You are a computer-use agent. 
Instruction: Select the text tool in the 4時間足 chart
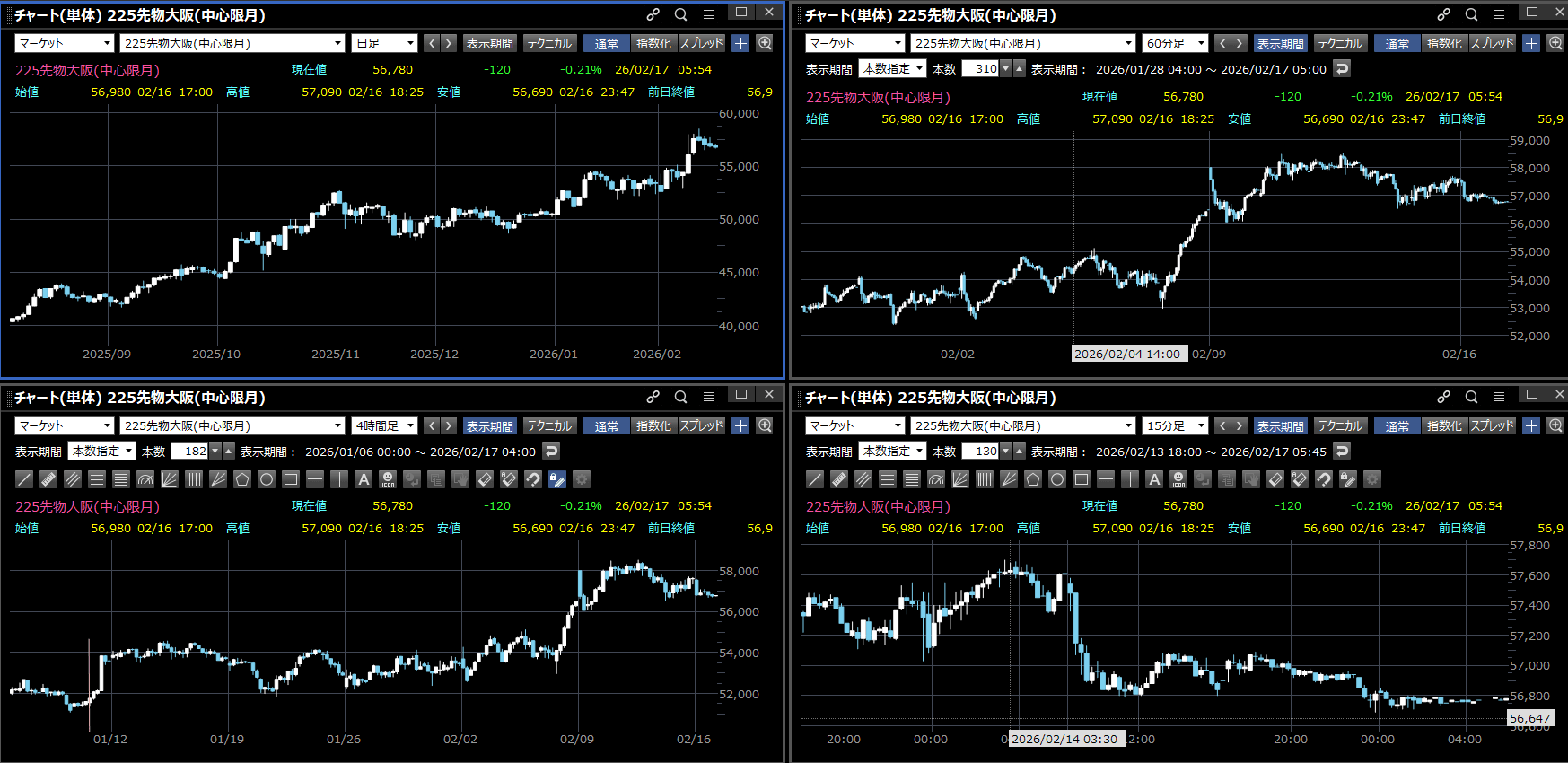[x=364, y=479]
